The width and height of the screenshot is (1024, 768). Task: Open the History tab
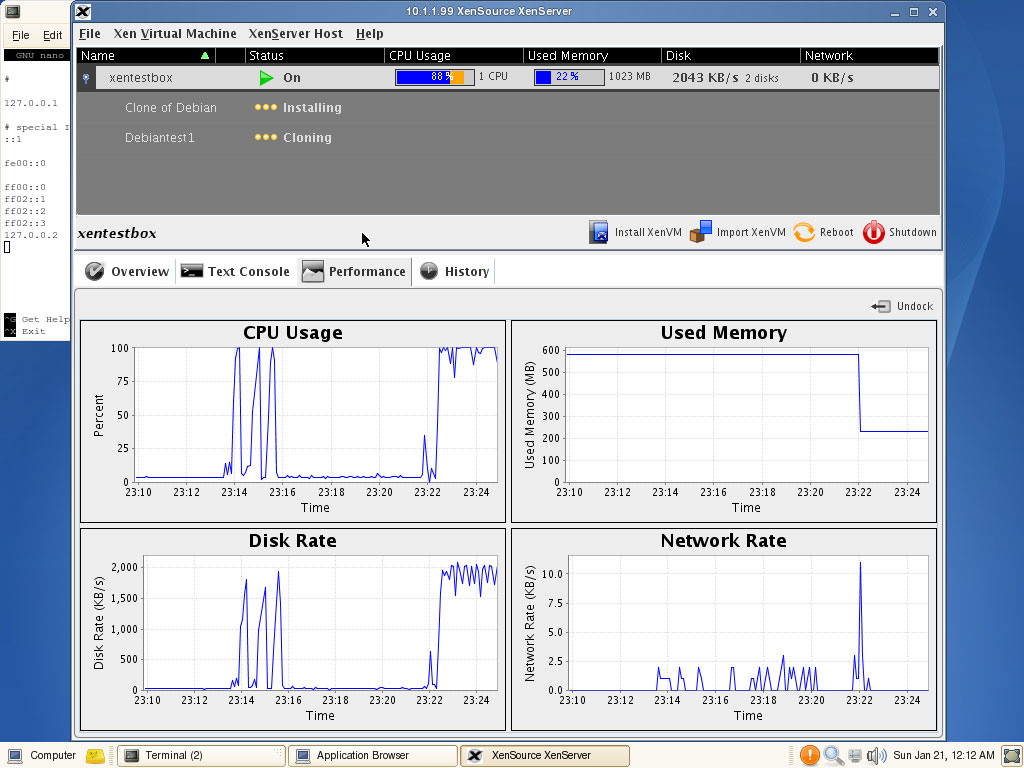click(x=454, y=272)
